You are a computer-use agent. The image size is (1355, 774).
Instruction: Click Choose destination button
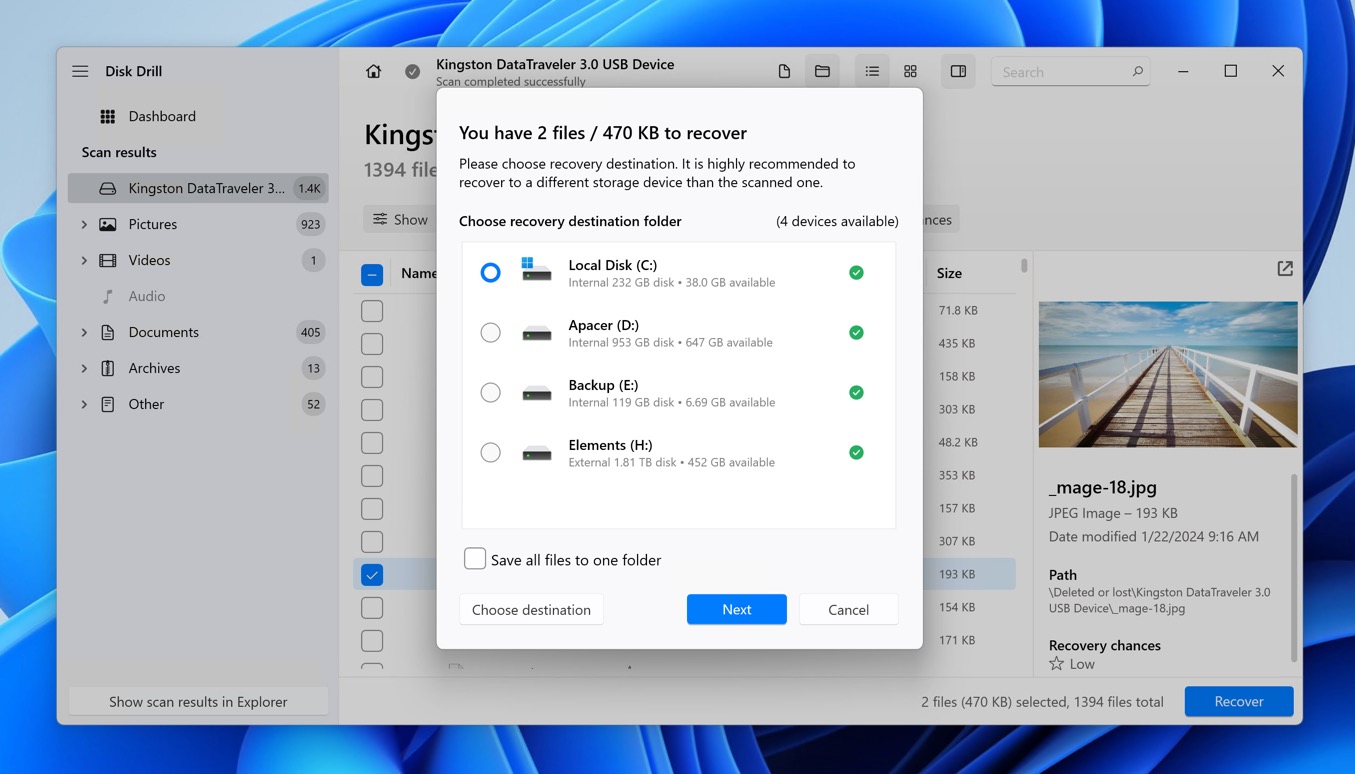(x=531, y=609)
